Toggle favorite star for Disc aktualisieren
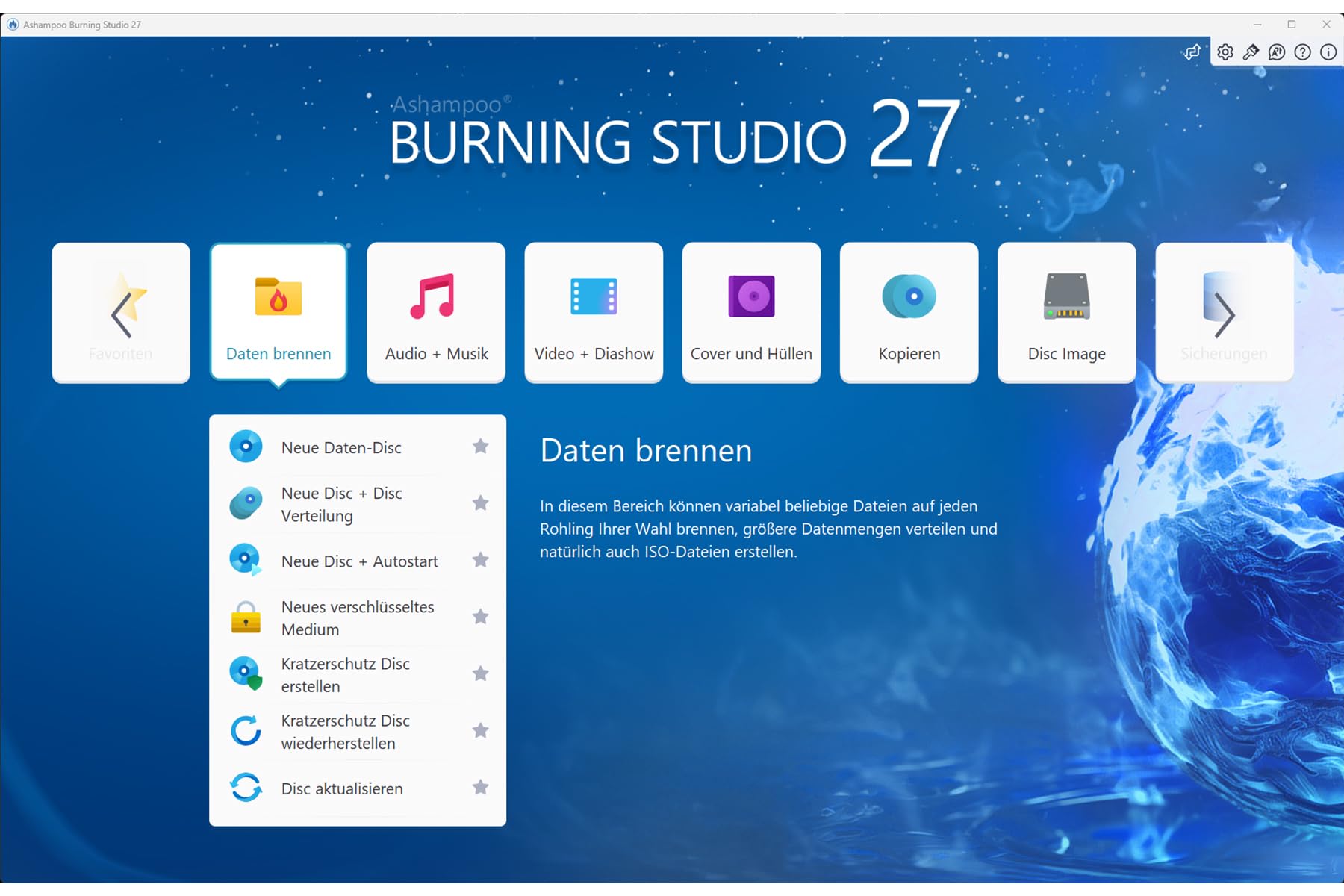Image resolution: width=1344 pixels, height=896 pixels. coord(480,787)
